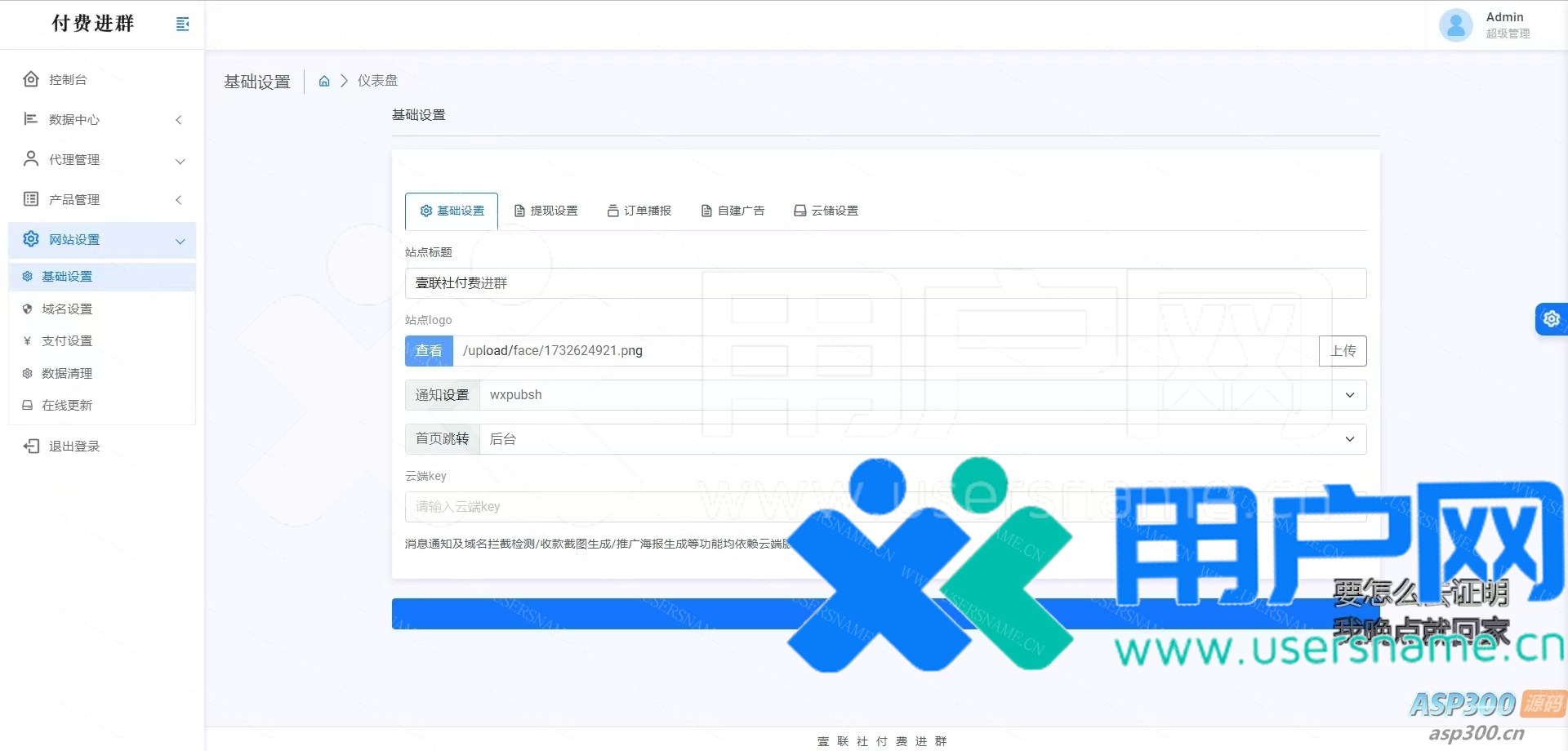Open the floating blue settings gear
The width and height of the screenshot is (1568, 751).
tap(1551, 318)
